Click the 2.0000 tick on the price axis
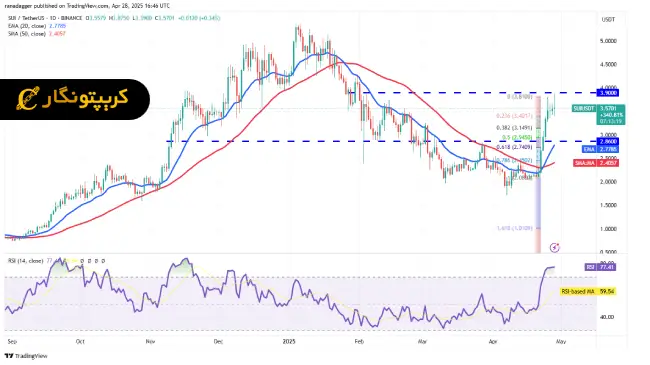The image size is (650, 365). tap(609, 182)
